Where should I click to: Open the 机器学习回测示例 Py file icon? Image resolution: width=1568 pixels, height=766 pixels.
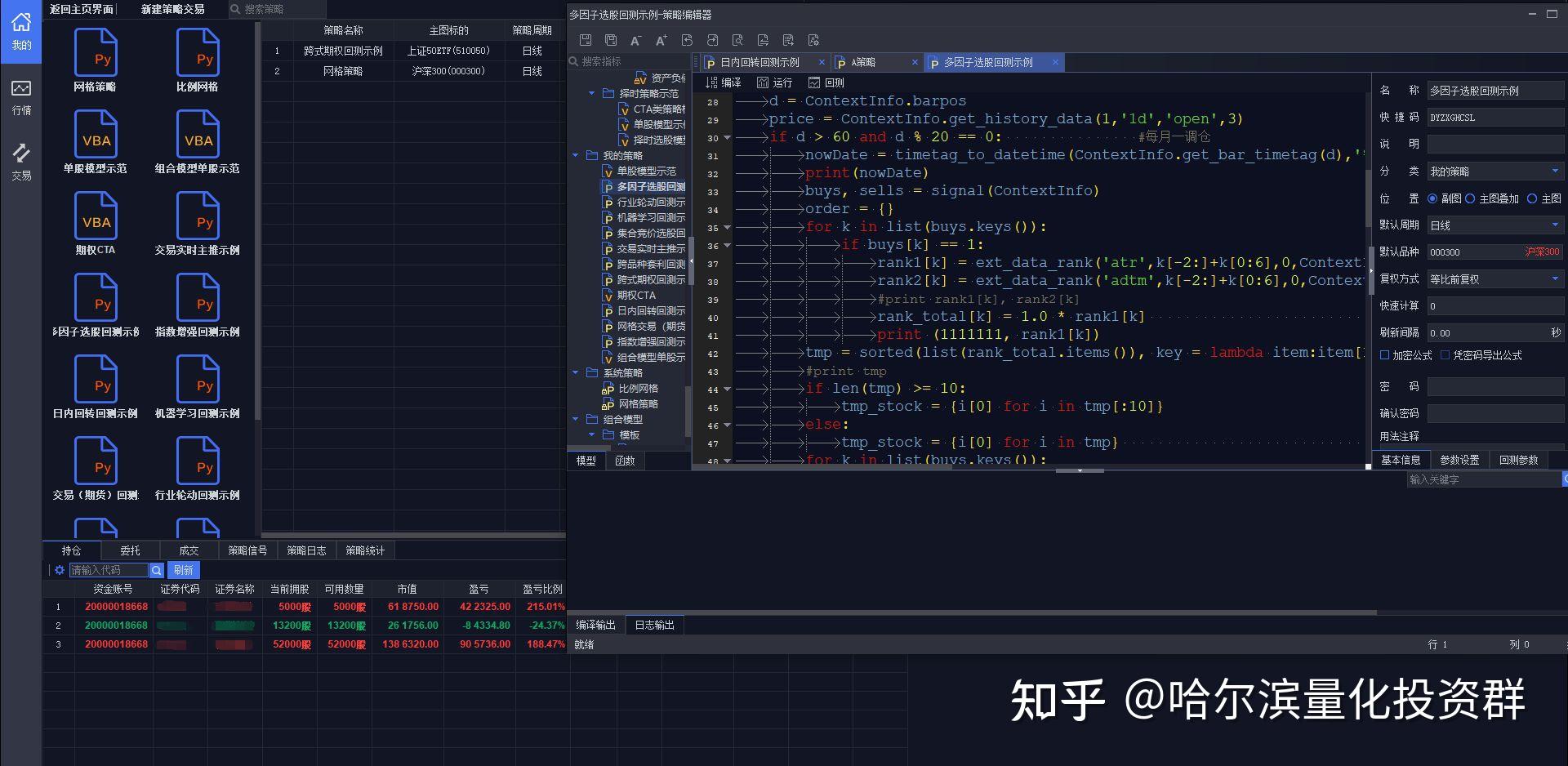[198, 379]
